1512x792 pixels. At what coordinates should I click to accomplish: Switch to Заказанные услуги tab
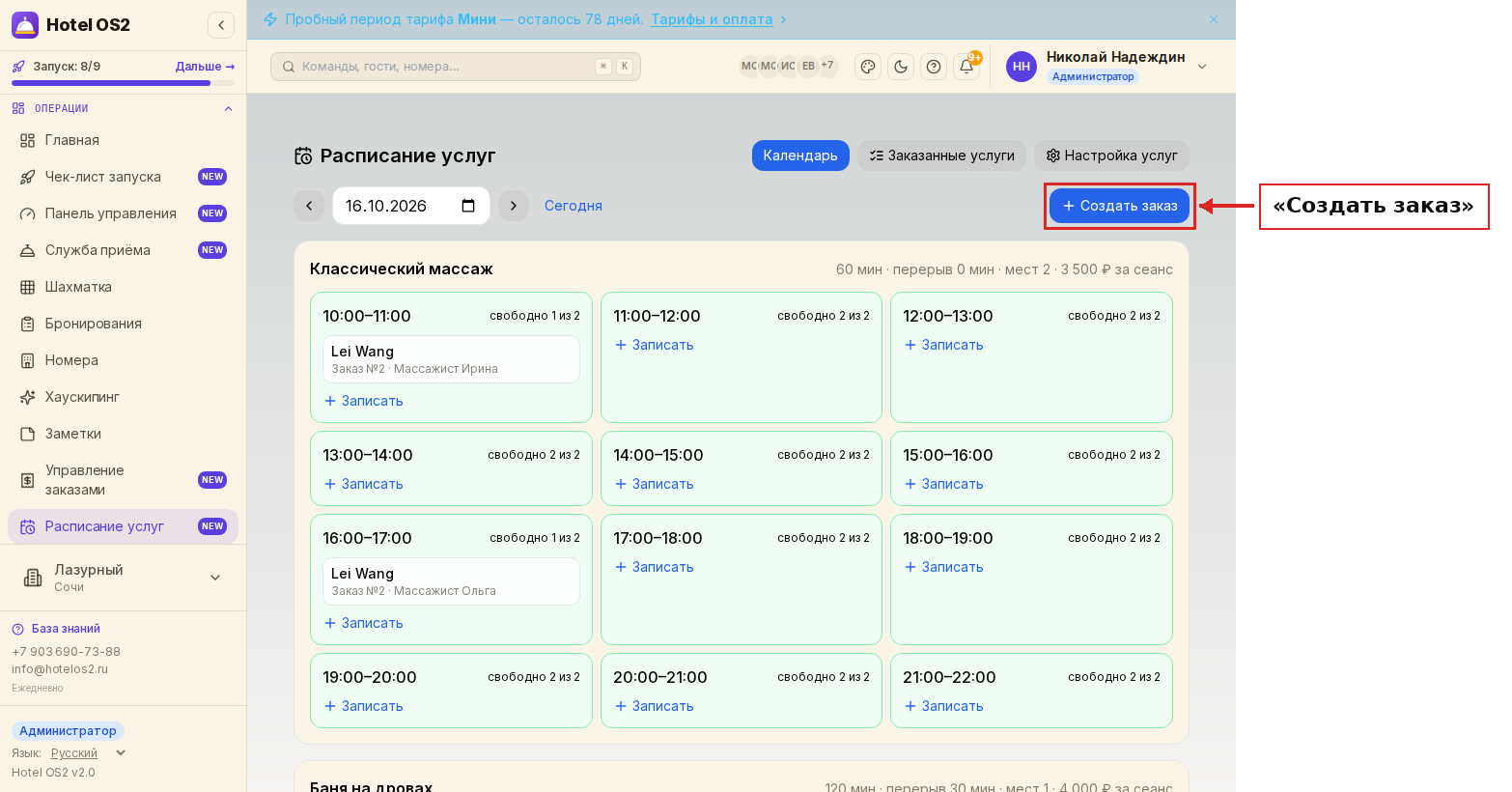(x=941, y=156)
